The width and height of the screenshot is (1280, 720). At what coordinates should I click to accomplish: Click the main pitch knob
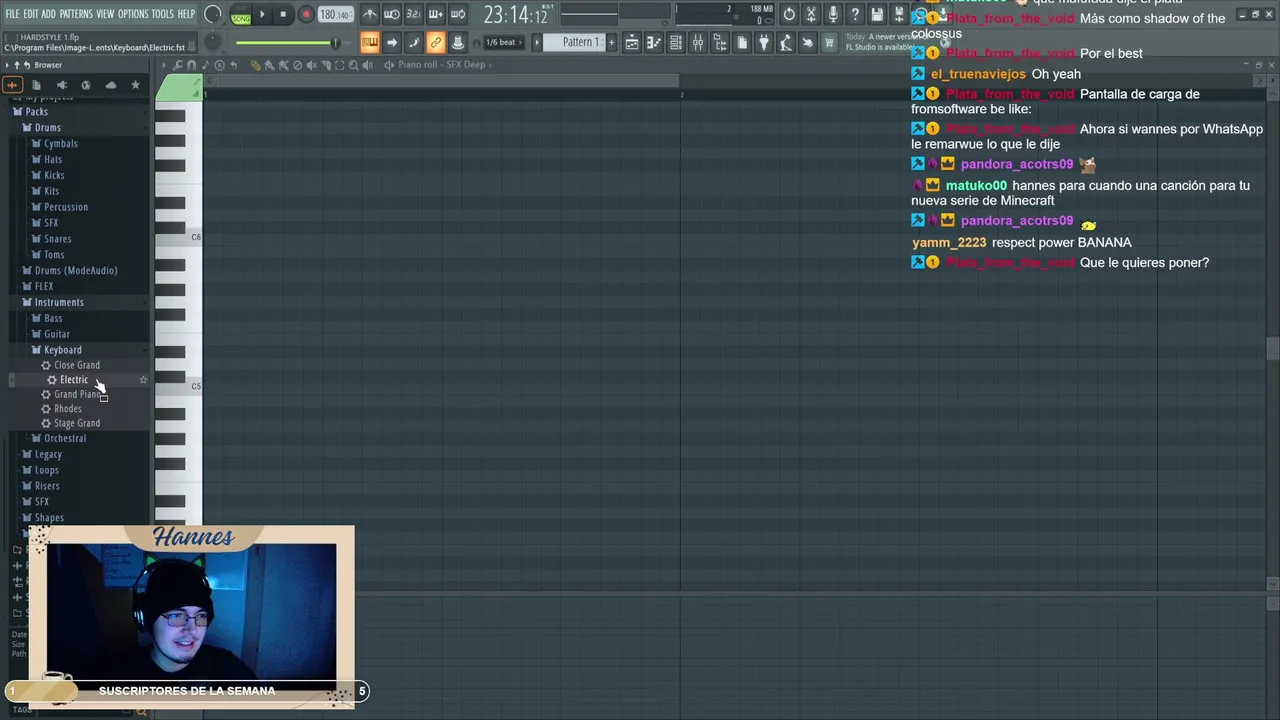click(x=213, y=42)
